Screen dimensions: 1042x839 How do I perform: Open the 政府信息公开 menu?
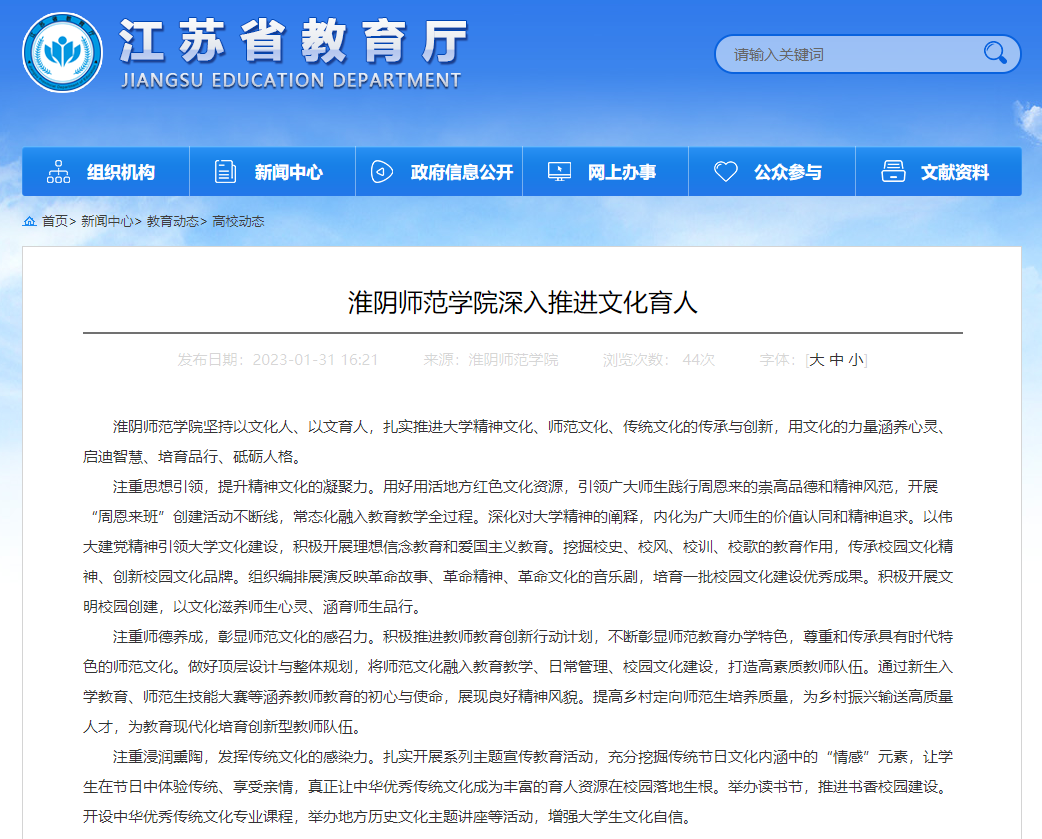[x=439, y=172]
